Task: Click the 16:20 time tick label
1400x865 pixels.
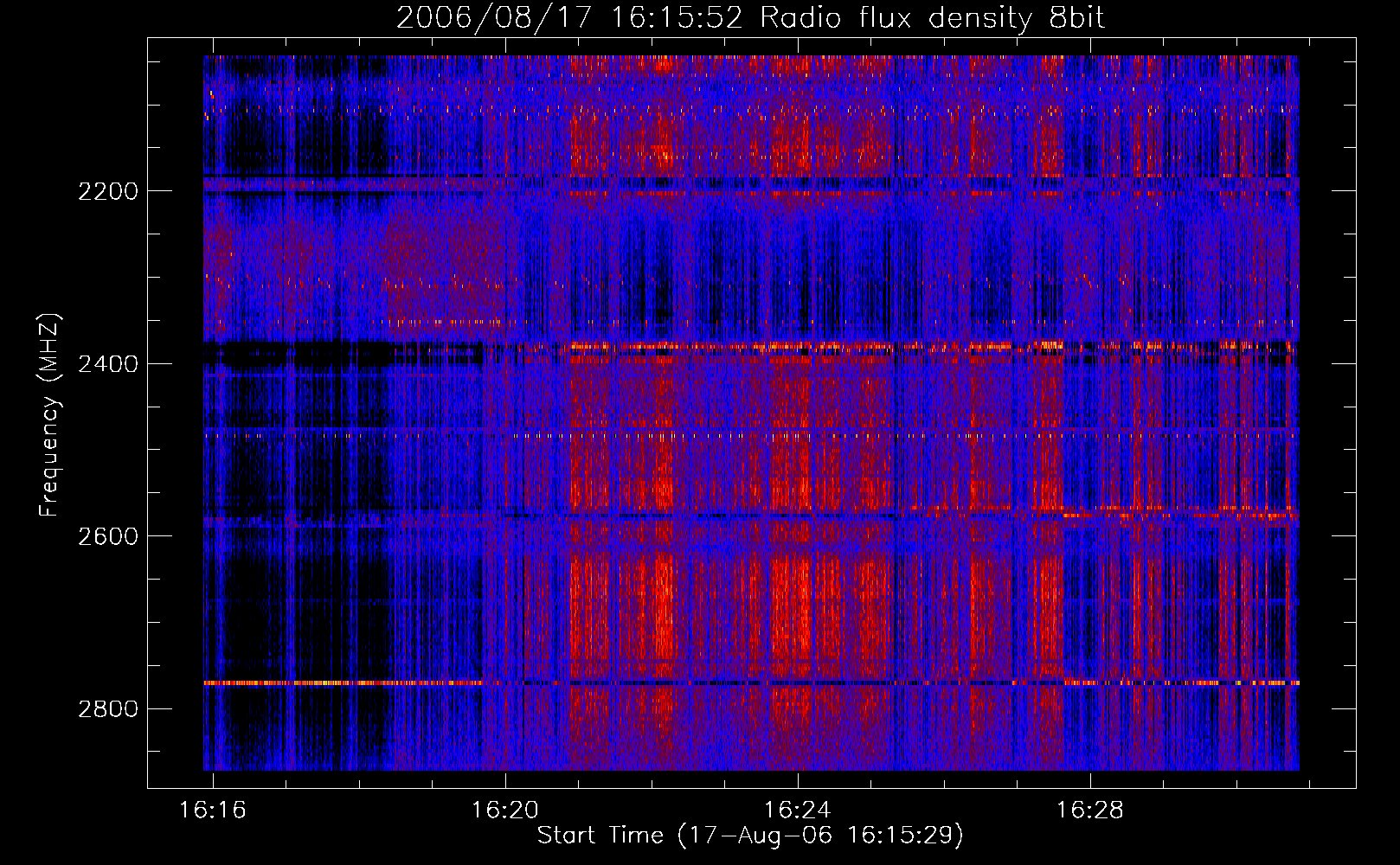Action: click(x=504, y=810)
